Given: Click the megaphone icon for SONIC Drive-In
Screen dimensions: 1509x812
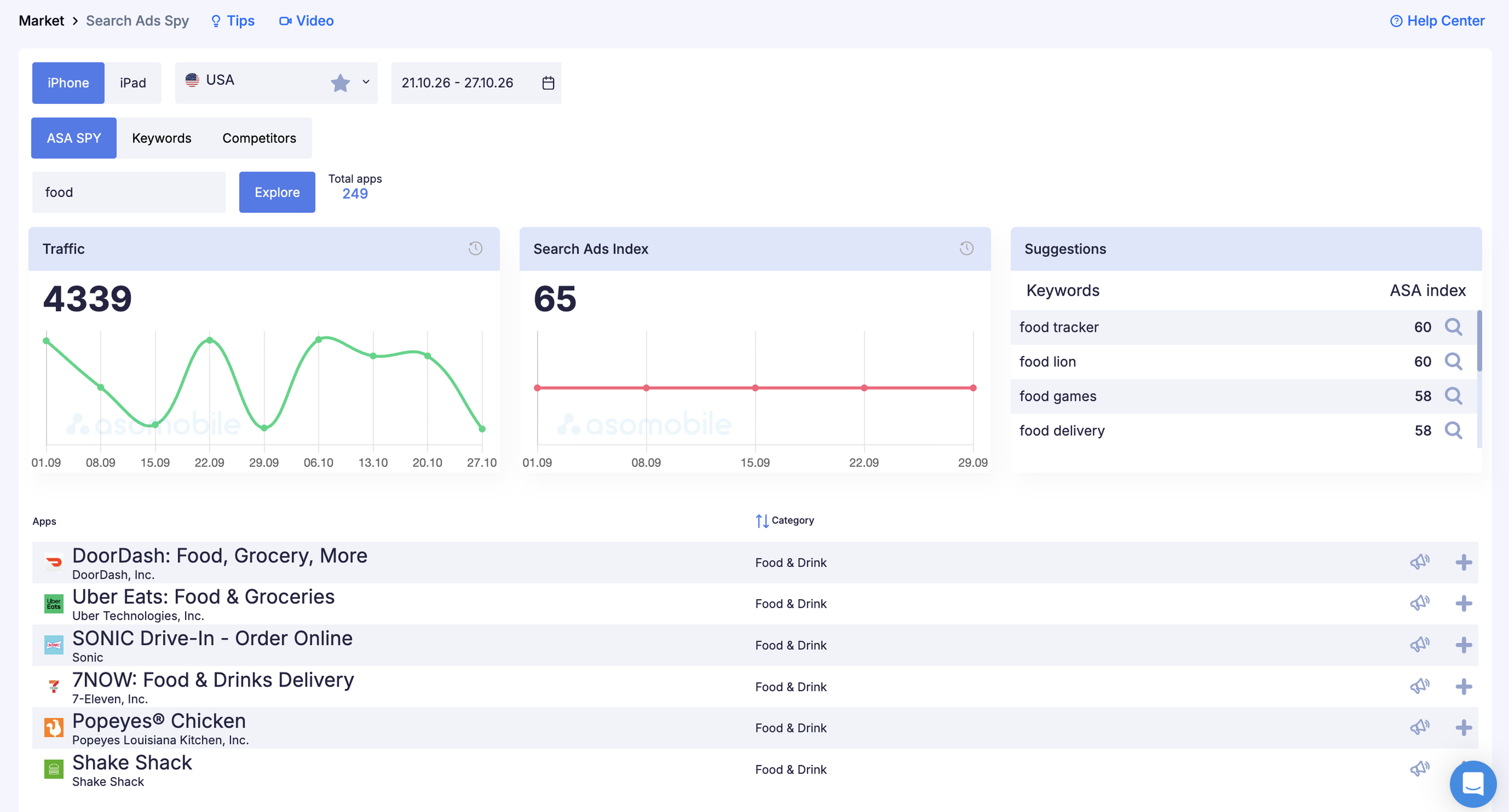Looking at the screenshot, I should [1420, 645].
